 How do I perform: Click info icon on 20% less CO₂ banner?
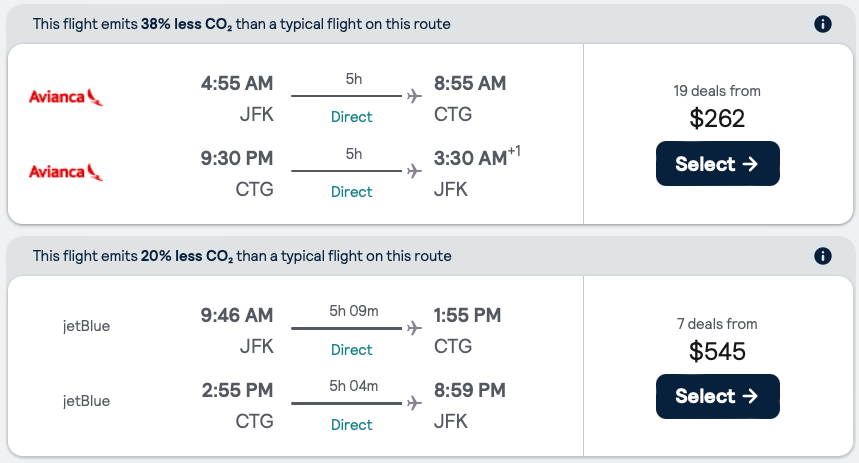pos(823,257)
